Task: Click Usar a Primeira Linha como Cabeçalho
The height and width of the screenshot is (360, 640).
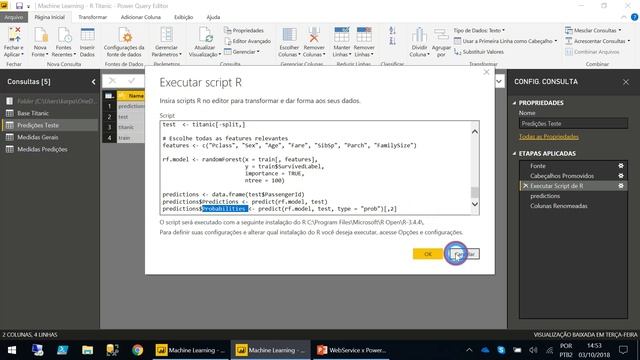Action: (505, 41)
